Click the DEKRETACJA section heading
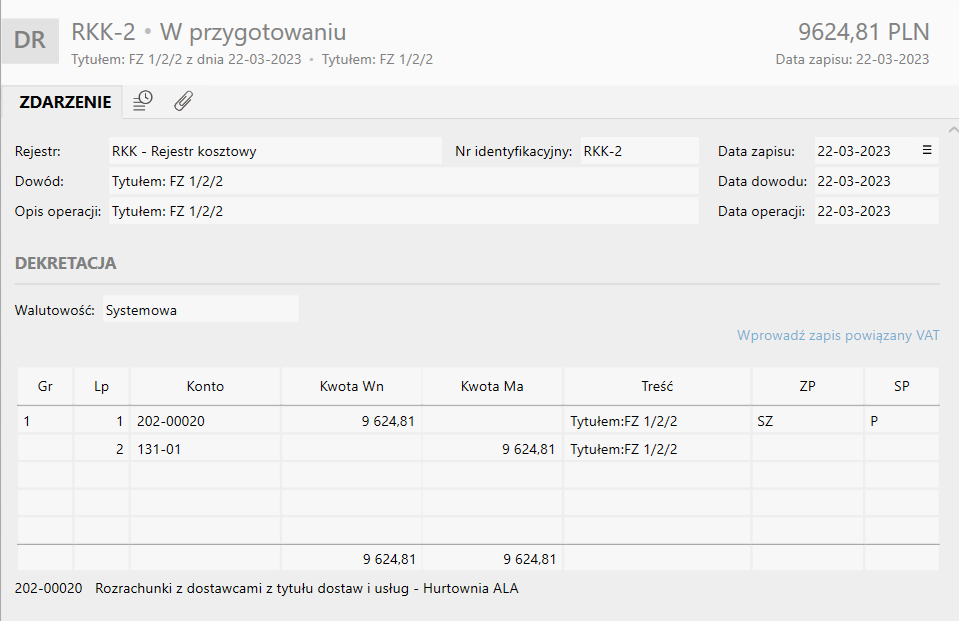Image resolution: width=959 pixels, height=621 pixels. (65, 263)
